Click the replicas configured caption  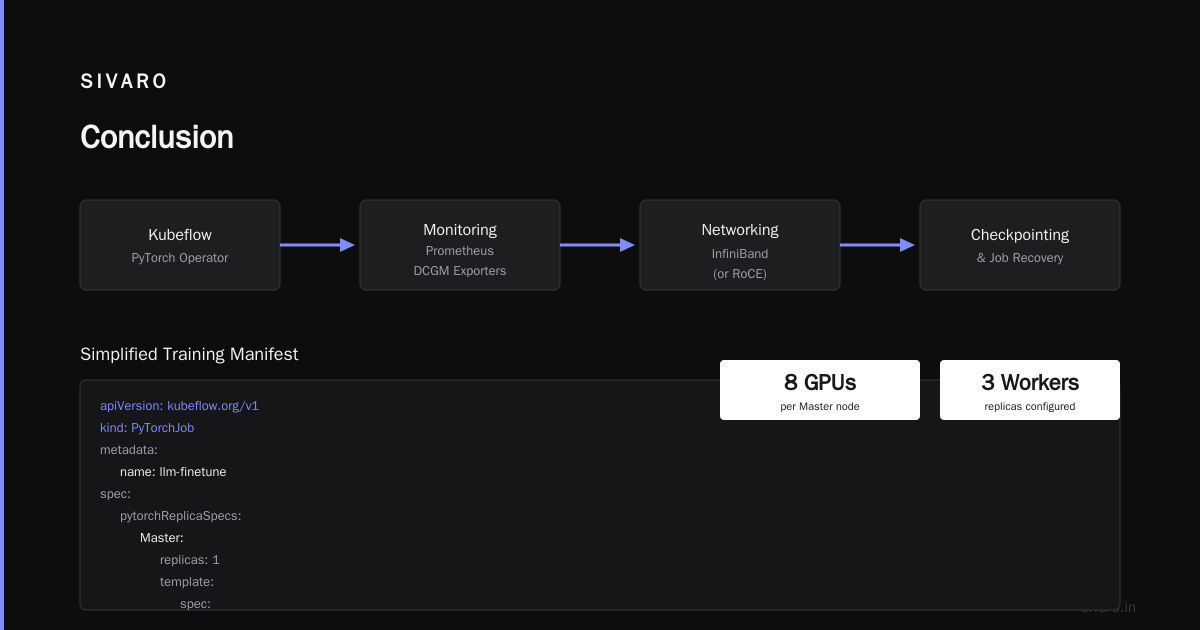click(1030, 407)
